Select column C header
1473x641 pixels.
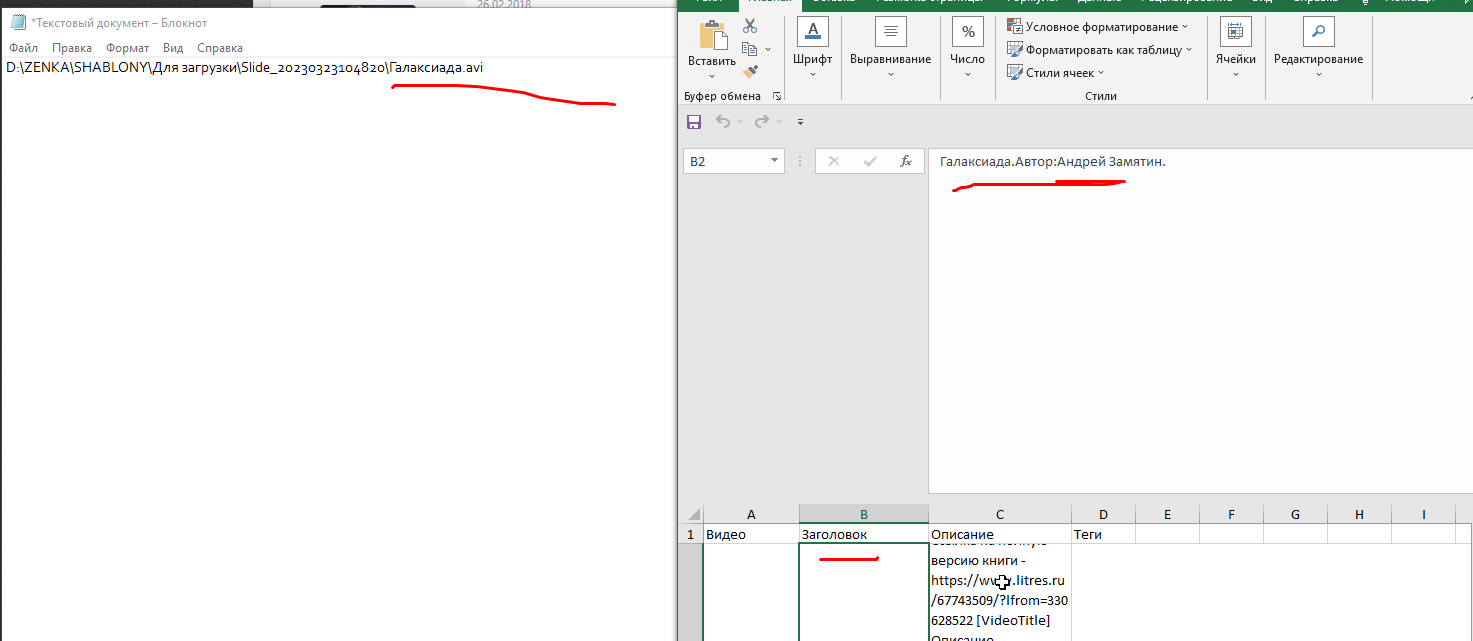(x=1000, y=514)
